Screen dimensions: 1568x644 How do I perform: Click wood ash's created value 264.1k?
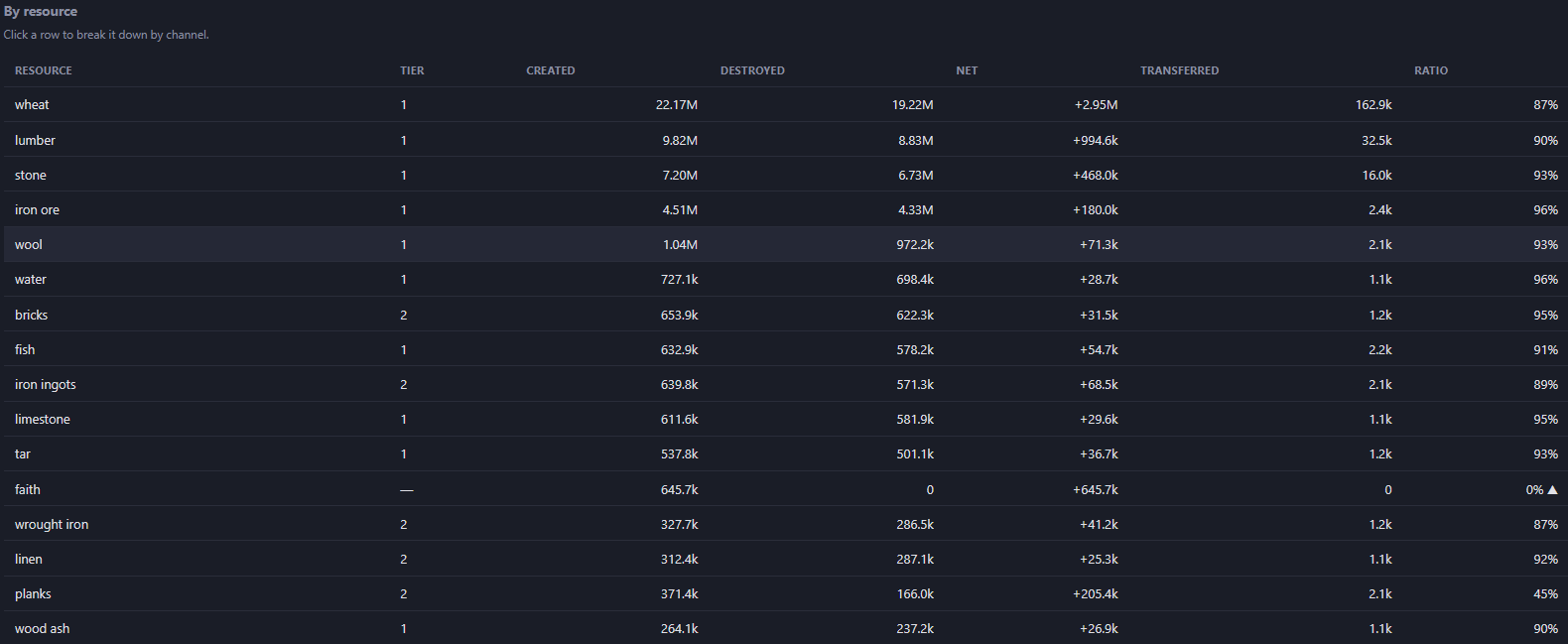click(x=680, y=628)
